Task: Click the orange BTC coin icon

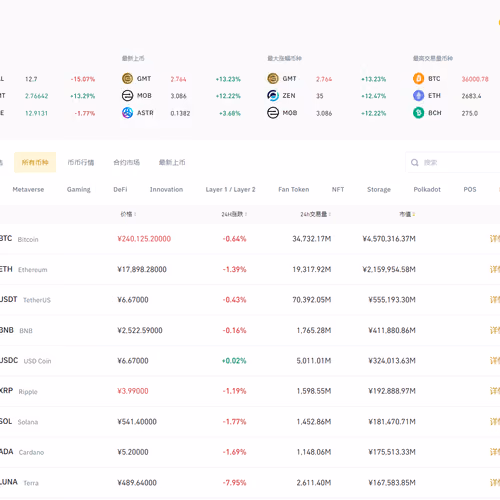Action: coord(418,79)
